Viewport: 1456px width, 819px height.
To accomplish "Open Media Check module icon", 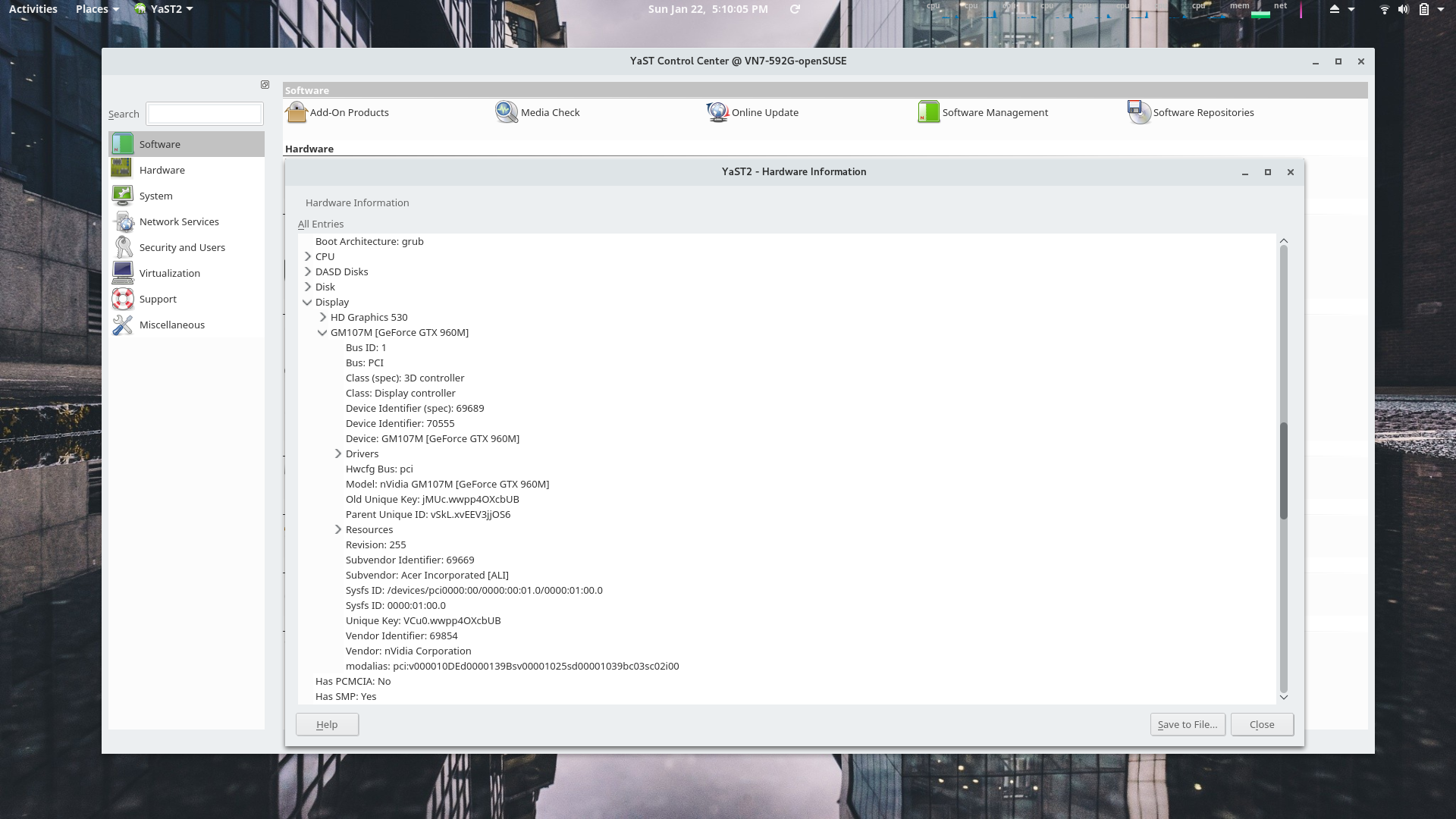I will coord(507,112).
